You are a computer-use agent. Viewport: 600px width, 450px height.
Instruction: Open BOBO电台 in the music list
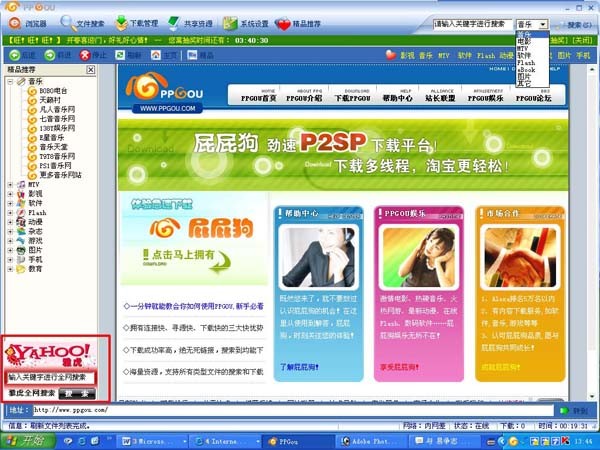[53, 91]
